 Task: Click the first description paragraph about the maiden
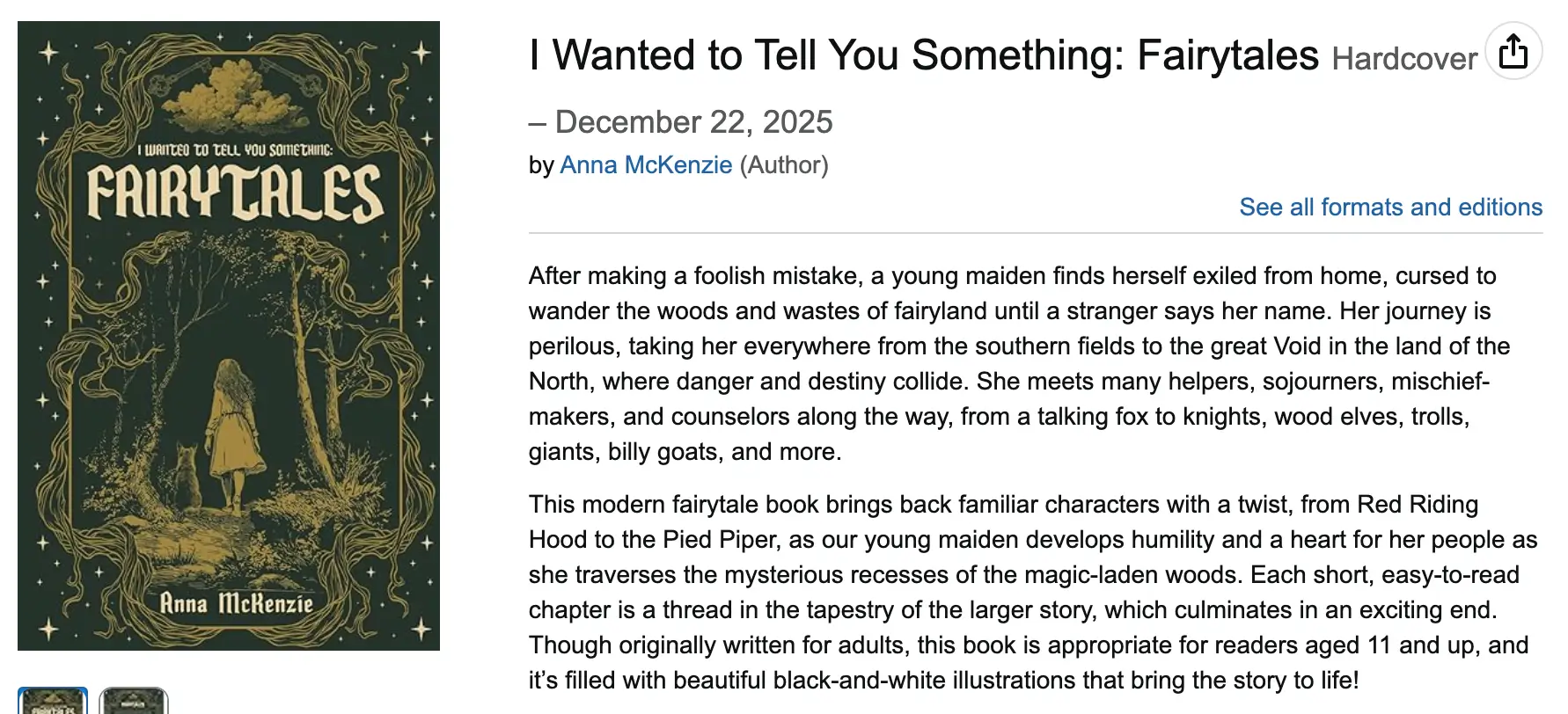pos(1012,363)
